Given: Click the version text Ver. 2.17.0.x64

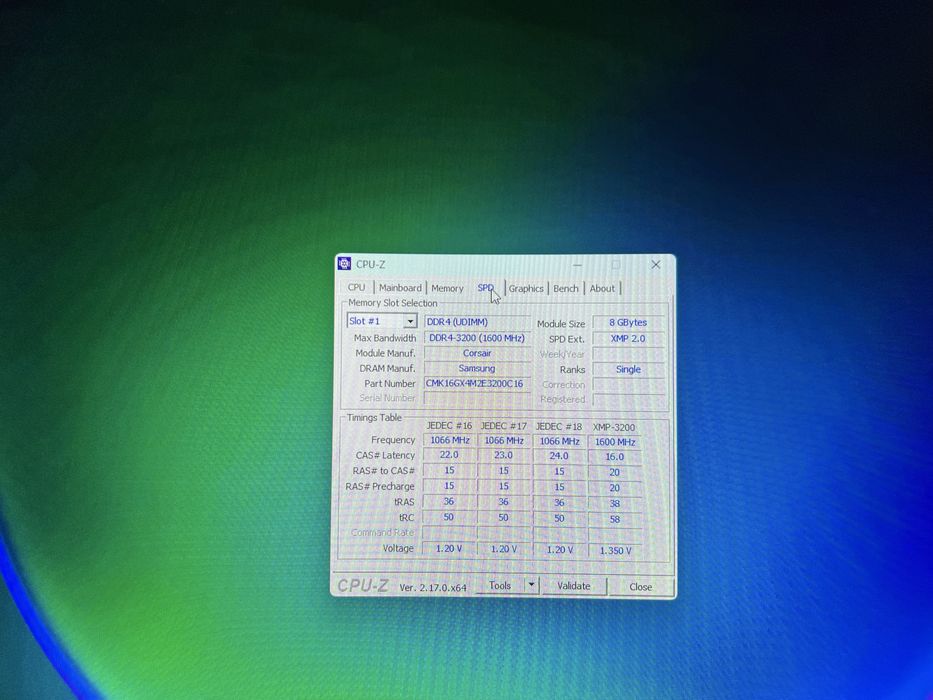Looking at the screenshot, I should [433, 588].
